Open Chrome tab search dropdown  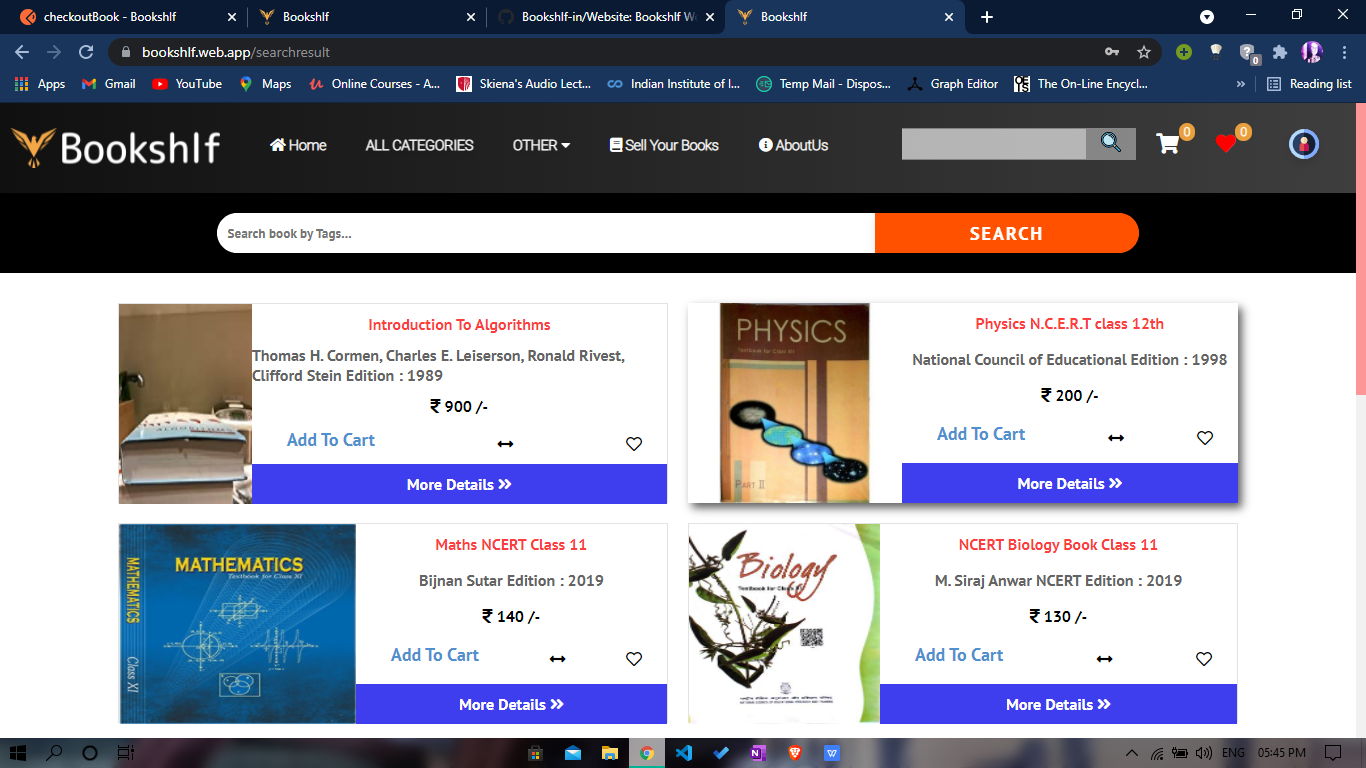tap(1207, 17)
